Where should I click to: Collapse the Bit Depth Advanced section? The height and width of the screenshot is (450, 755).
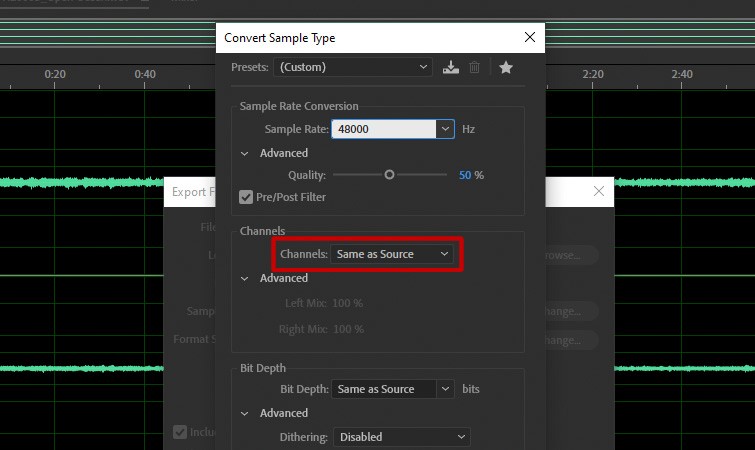coord(245,413)
